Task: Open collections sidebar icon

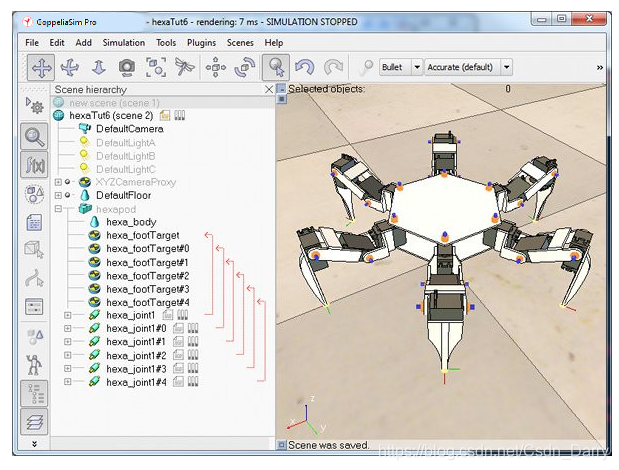Action: point(34,194)
